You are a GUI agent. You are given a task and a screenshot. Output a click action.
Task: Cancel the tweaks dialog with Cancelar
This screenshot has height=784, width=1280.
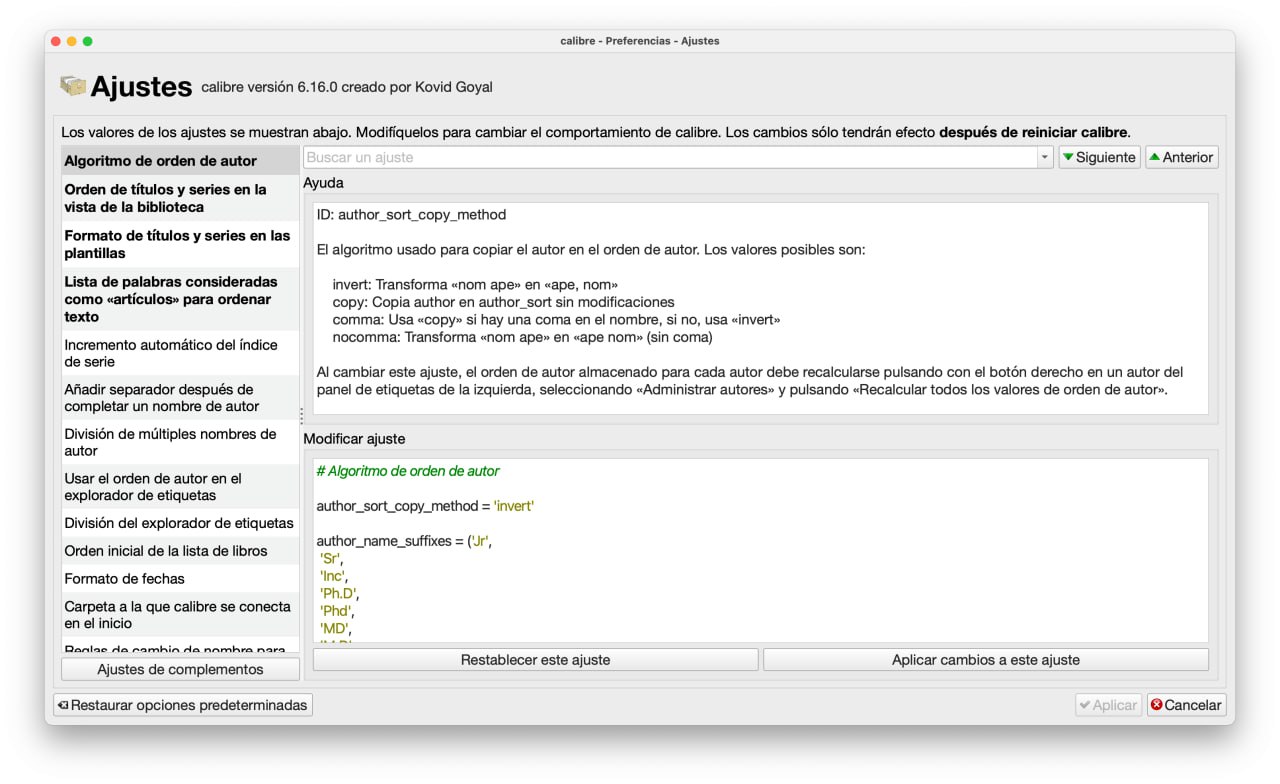[x=1186, y=705]
